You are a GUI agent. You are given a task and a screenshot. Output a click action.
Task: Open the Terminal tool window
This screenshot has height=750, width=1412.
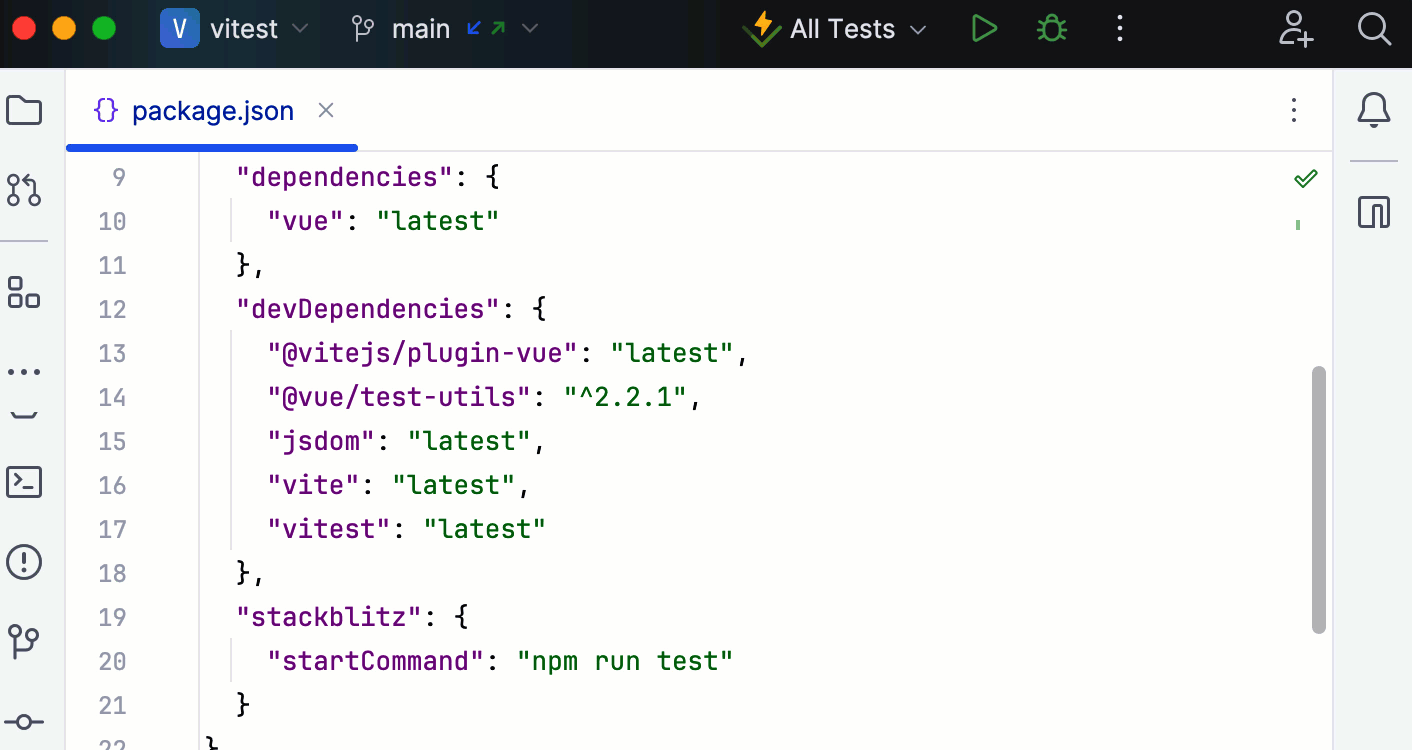(24, 482)
